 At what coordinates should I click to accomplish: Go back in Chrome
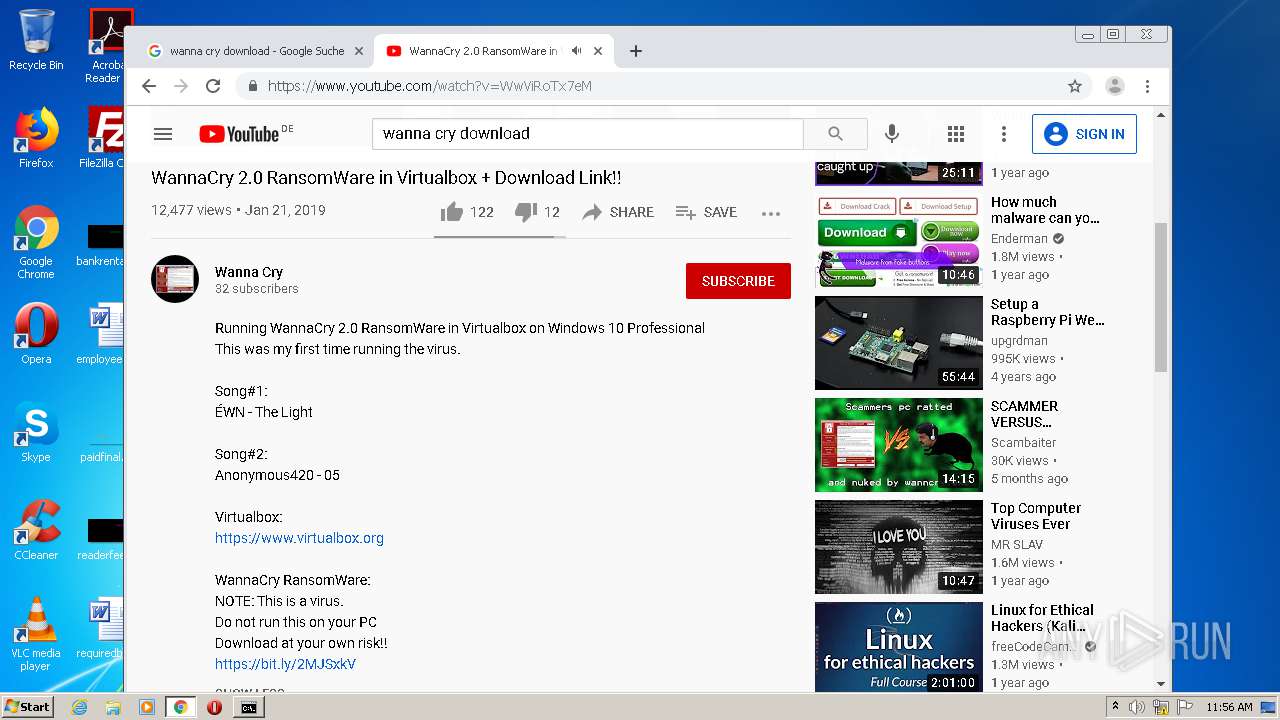(149, 86)
